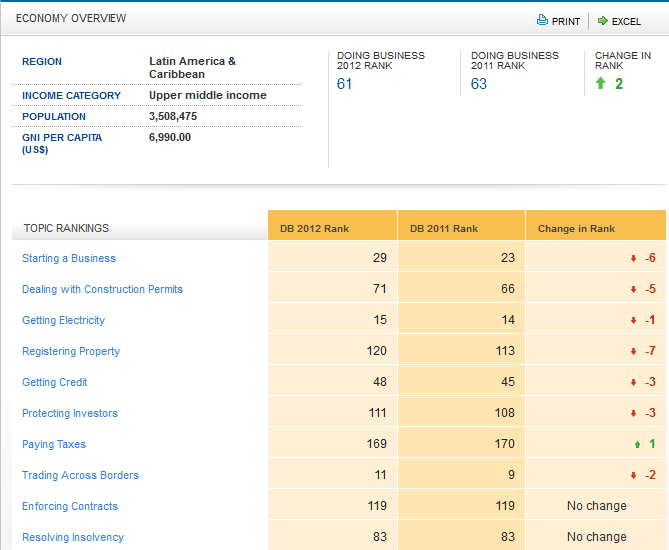Click red down arrow in Starting a Business row
Screen dimensions: 669x550
tap(633, 259)
